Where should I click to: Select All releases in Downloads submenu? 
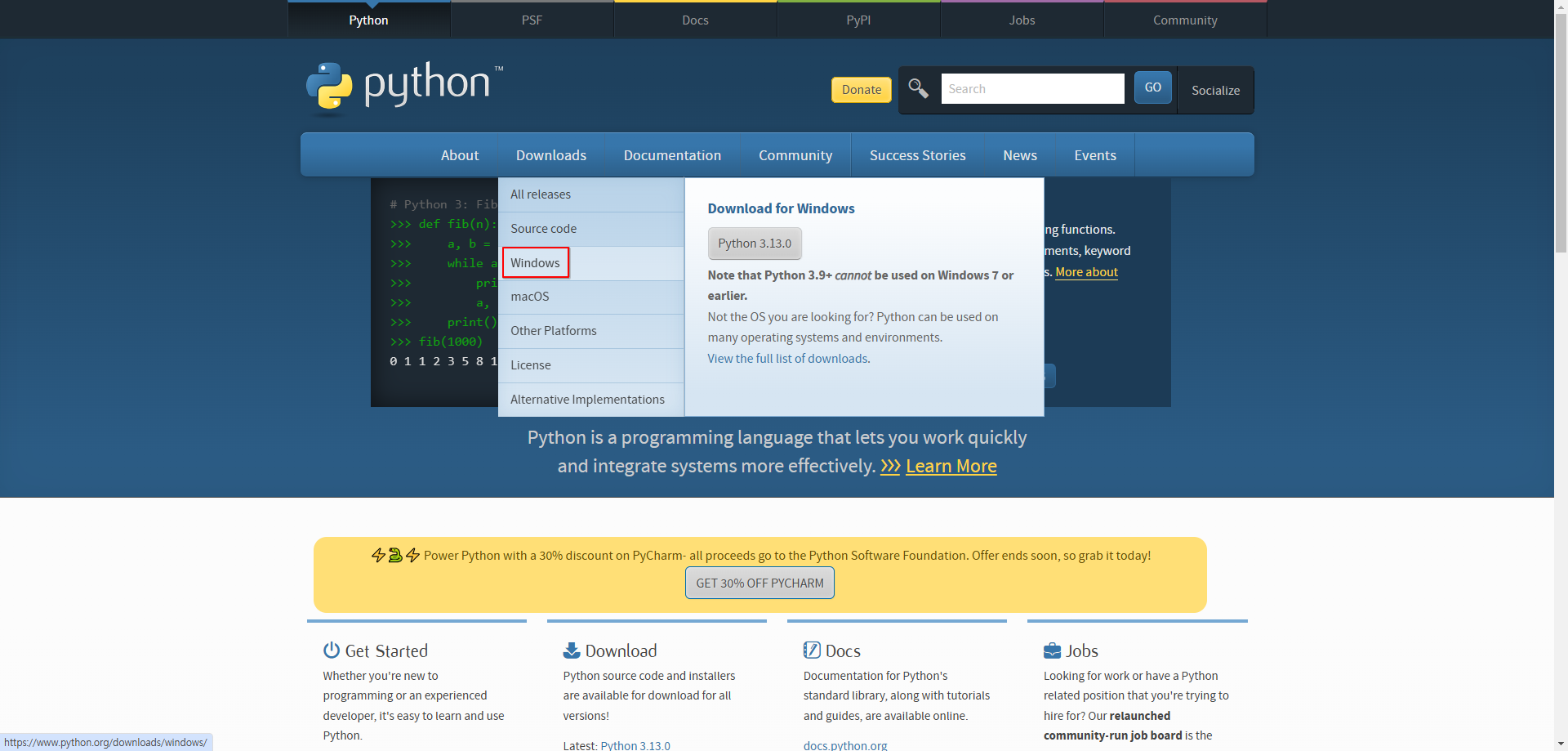591,194
